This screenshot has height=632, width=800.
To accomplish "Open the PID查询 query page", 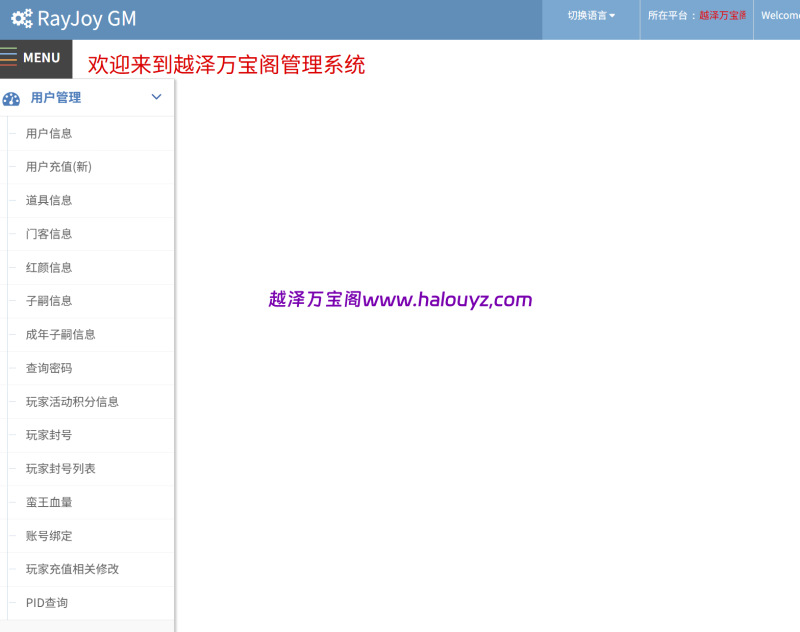I will tap(46, 602).
